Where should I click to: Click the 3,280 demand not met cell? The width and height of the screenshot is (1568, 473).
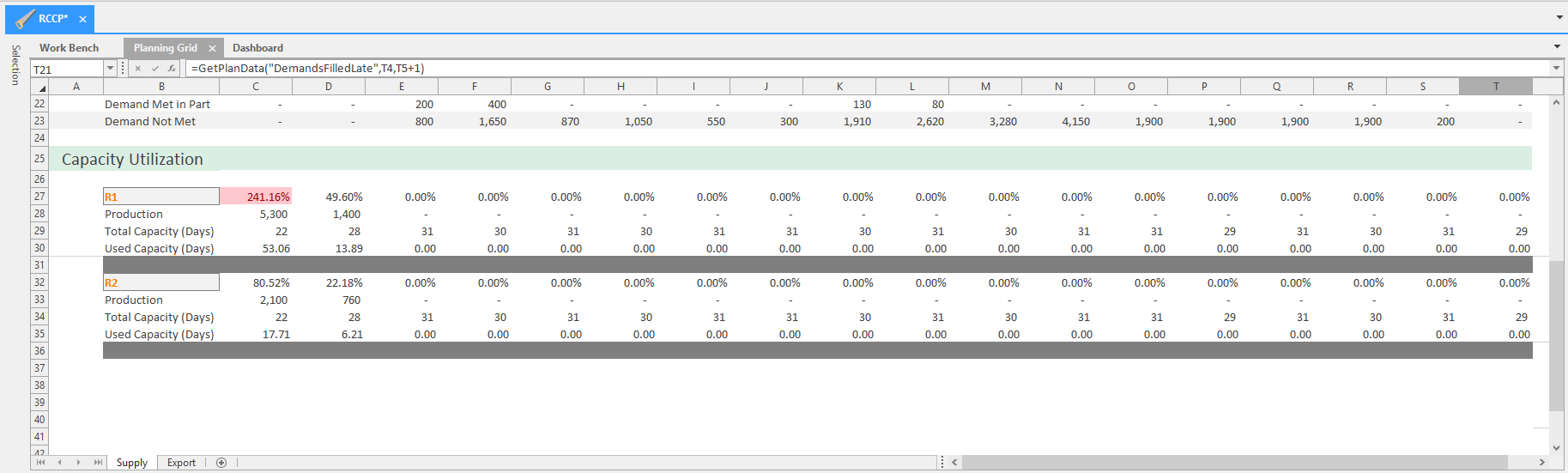coord(985,121)
